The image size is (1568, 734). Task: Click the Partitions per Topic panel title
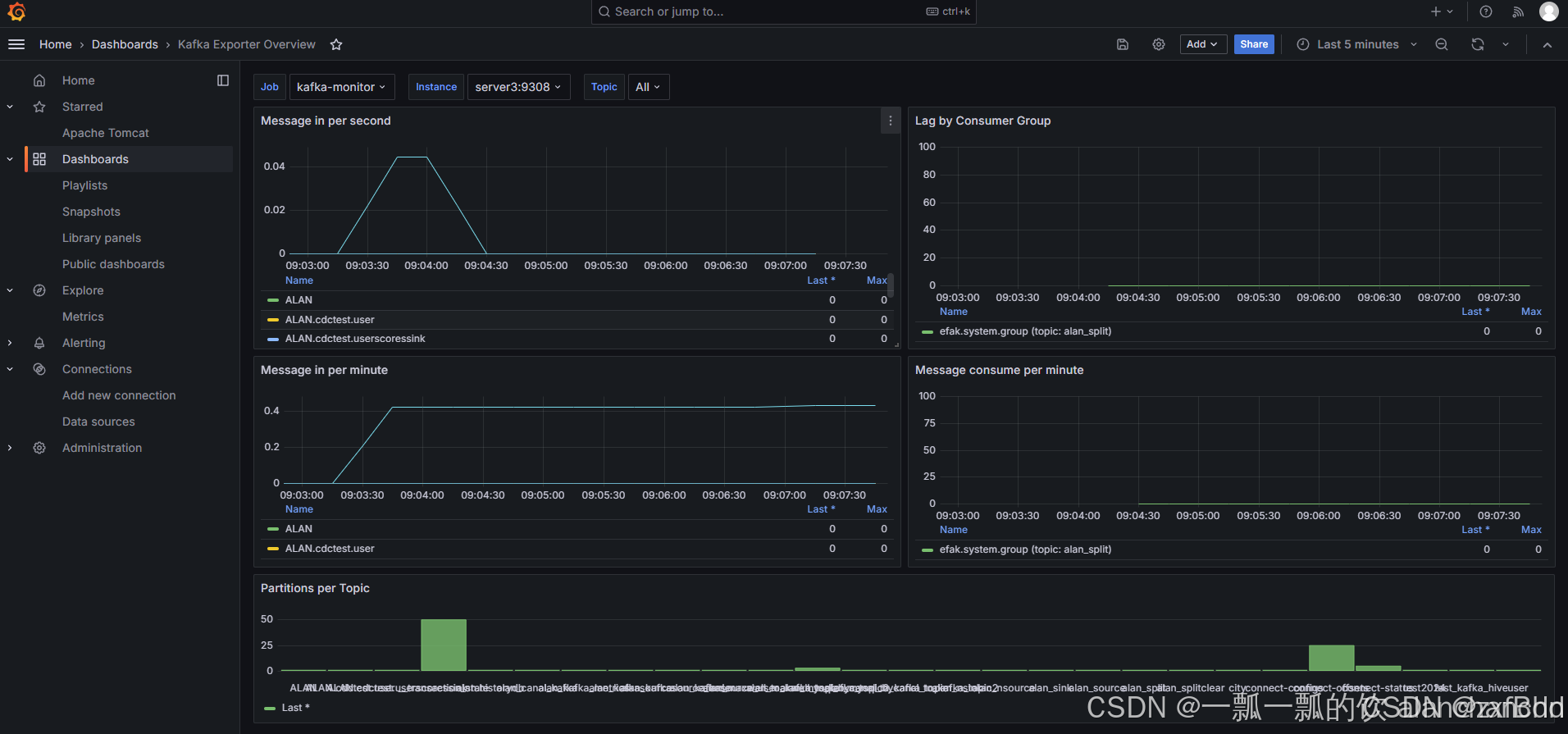(315, 588)
